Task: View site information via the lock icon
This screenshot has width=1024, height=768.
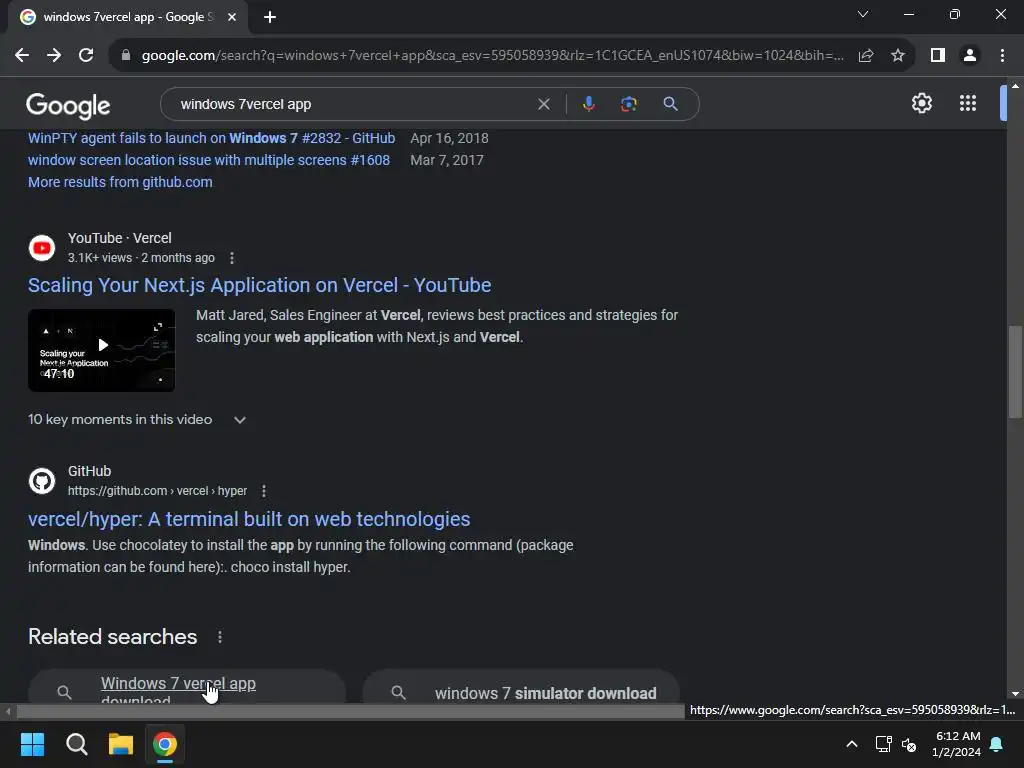Action: point(126,56)
